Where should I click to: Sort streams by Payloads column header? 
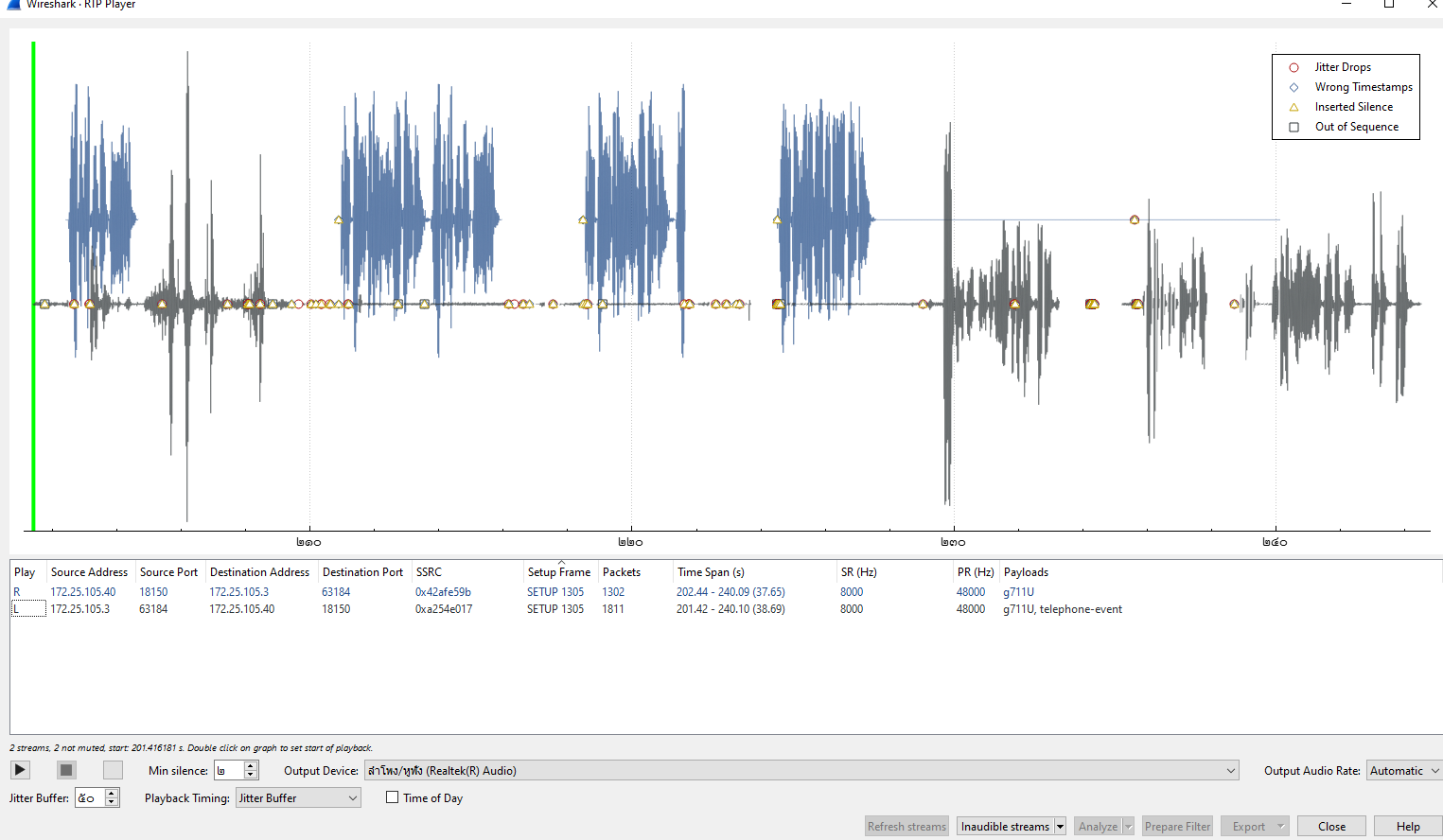(x=1026, y=572)
